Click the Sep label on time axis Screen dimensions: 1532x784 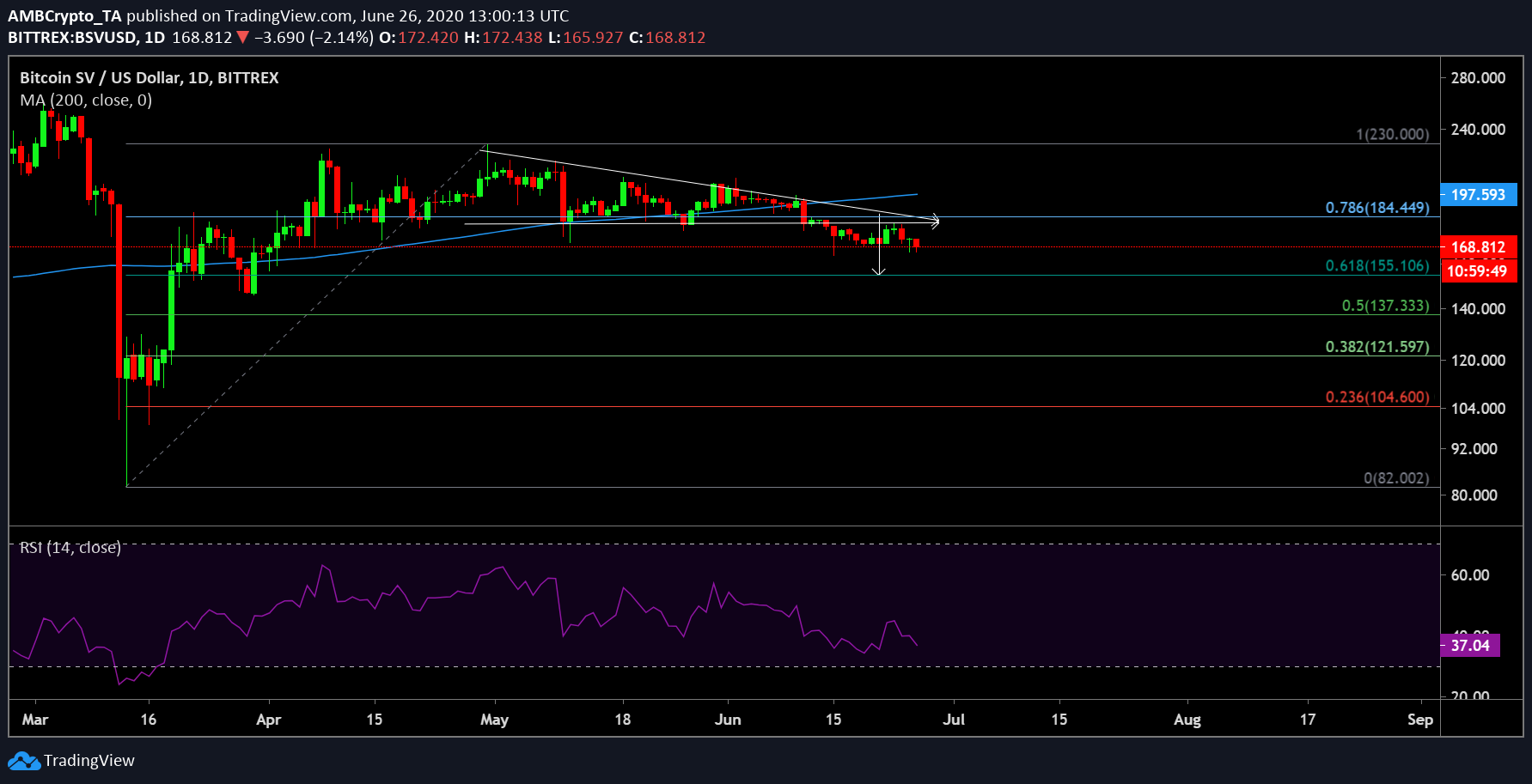[1420, 720]
